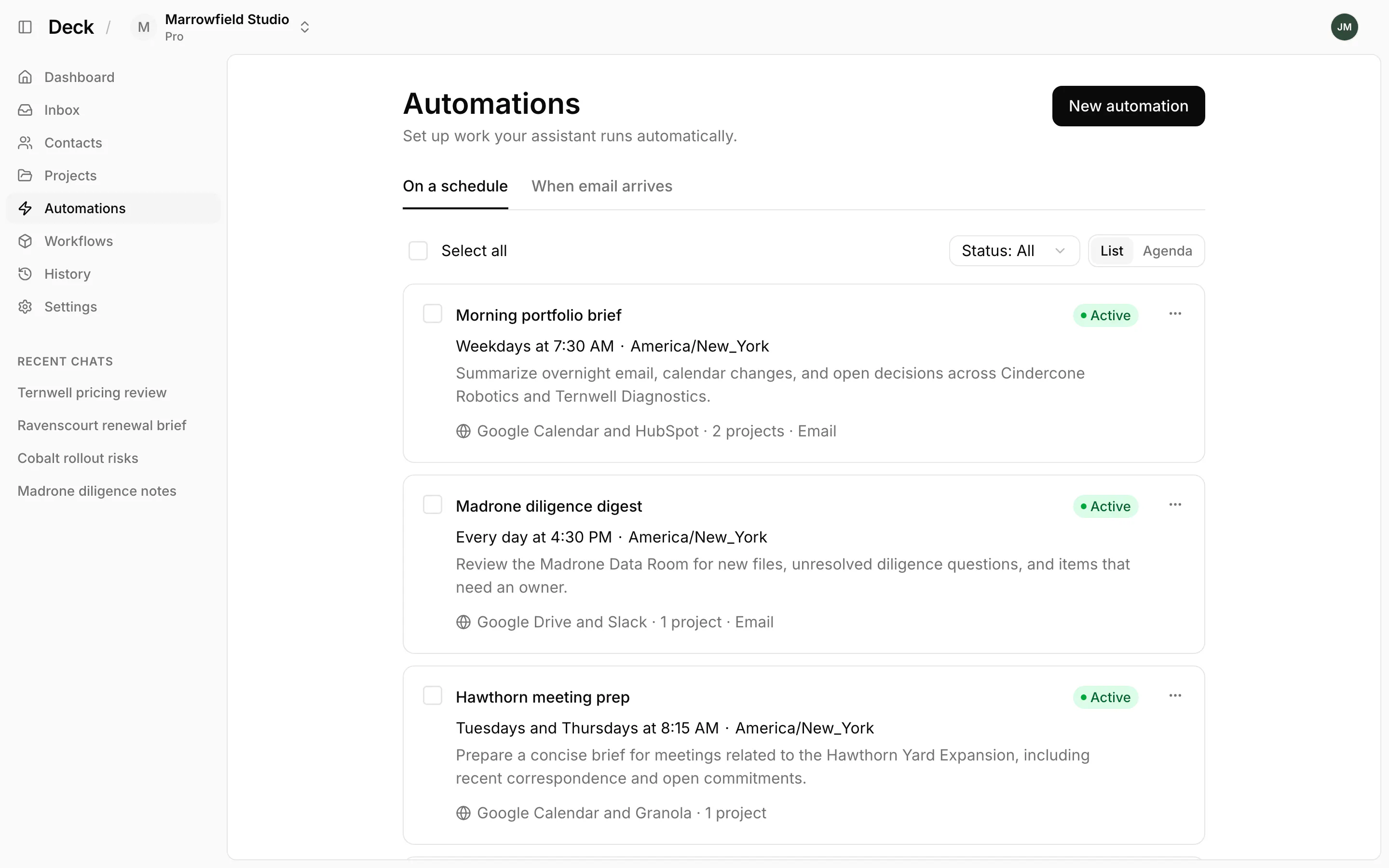Open the History clock icon
The image size is (1389, 868).
tap(25, 274)
